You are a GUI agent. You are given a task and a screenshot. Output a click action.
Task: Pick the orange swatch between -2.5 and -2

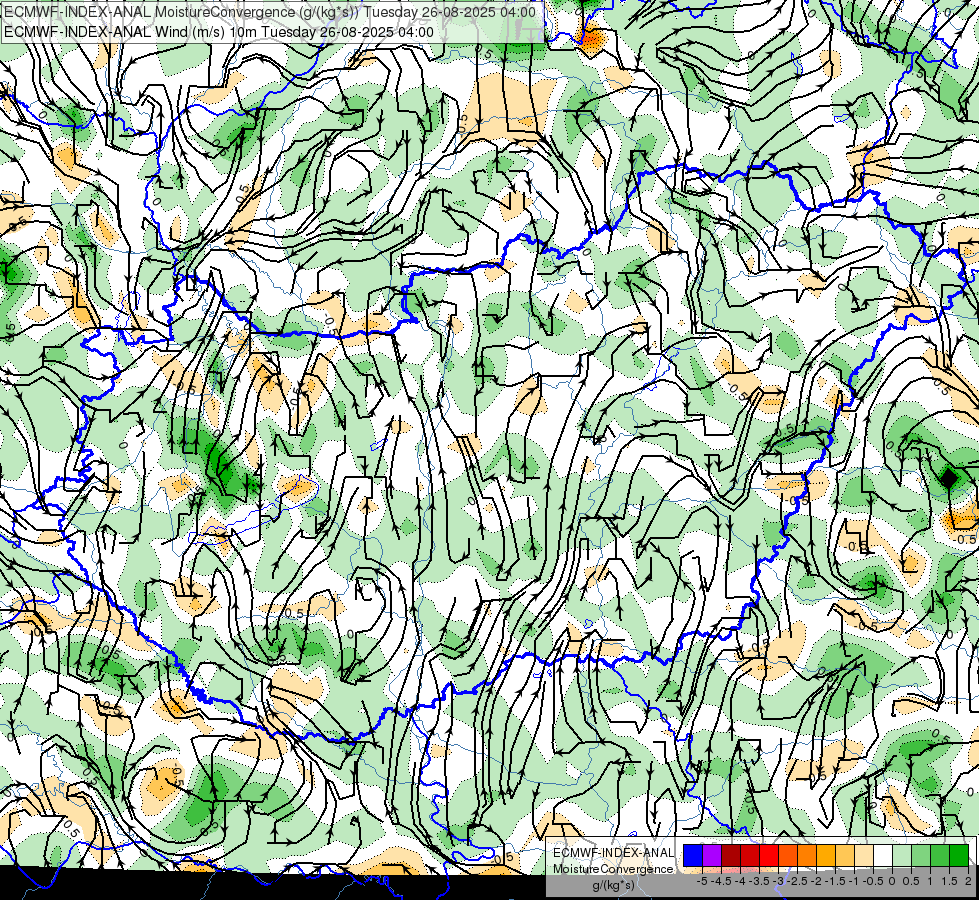tap(807, 856)
